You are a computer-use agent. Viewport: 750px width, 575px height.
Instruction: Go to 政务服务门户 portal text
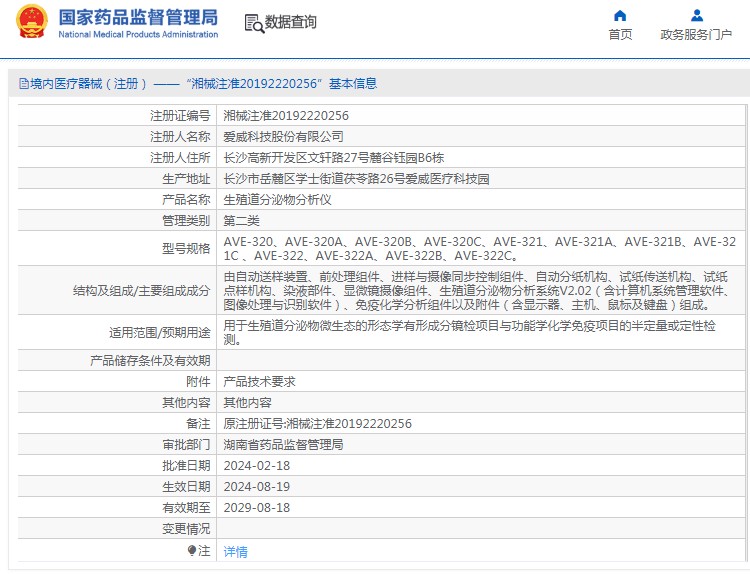697,35
